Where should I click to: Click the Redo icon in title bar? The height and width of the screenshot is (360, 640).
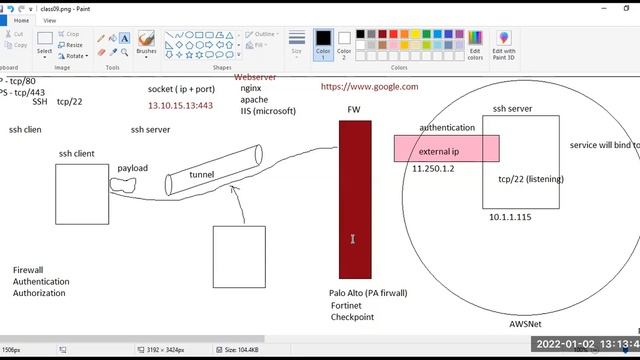21,9
